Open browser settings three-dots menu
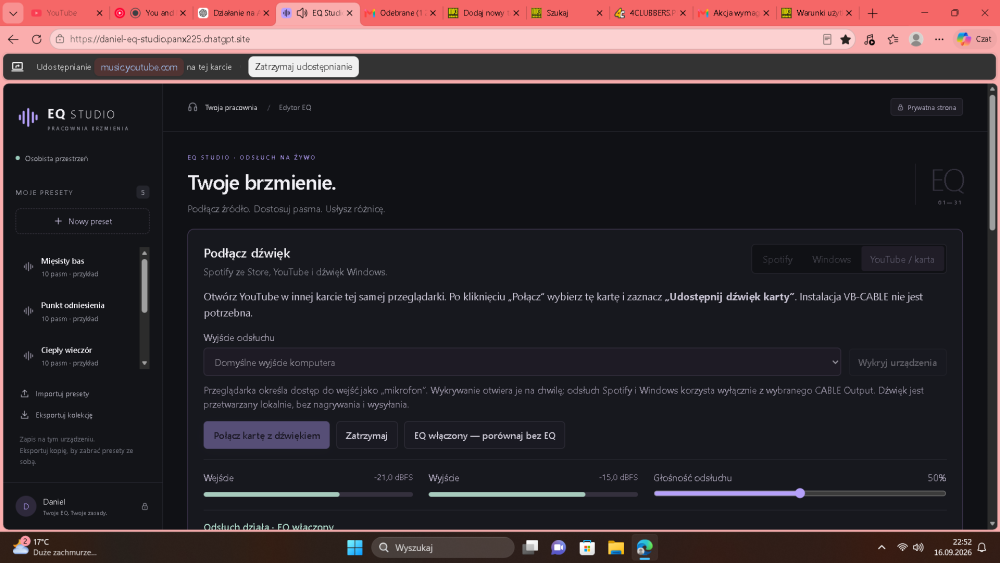Viewport: 1000px width, 563px height. coord(939,39)
